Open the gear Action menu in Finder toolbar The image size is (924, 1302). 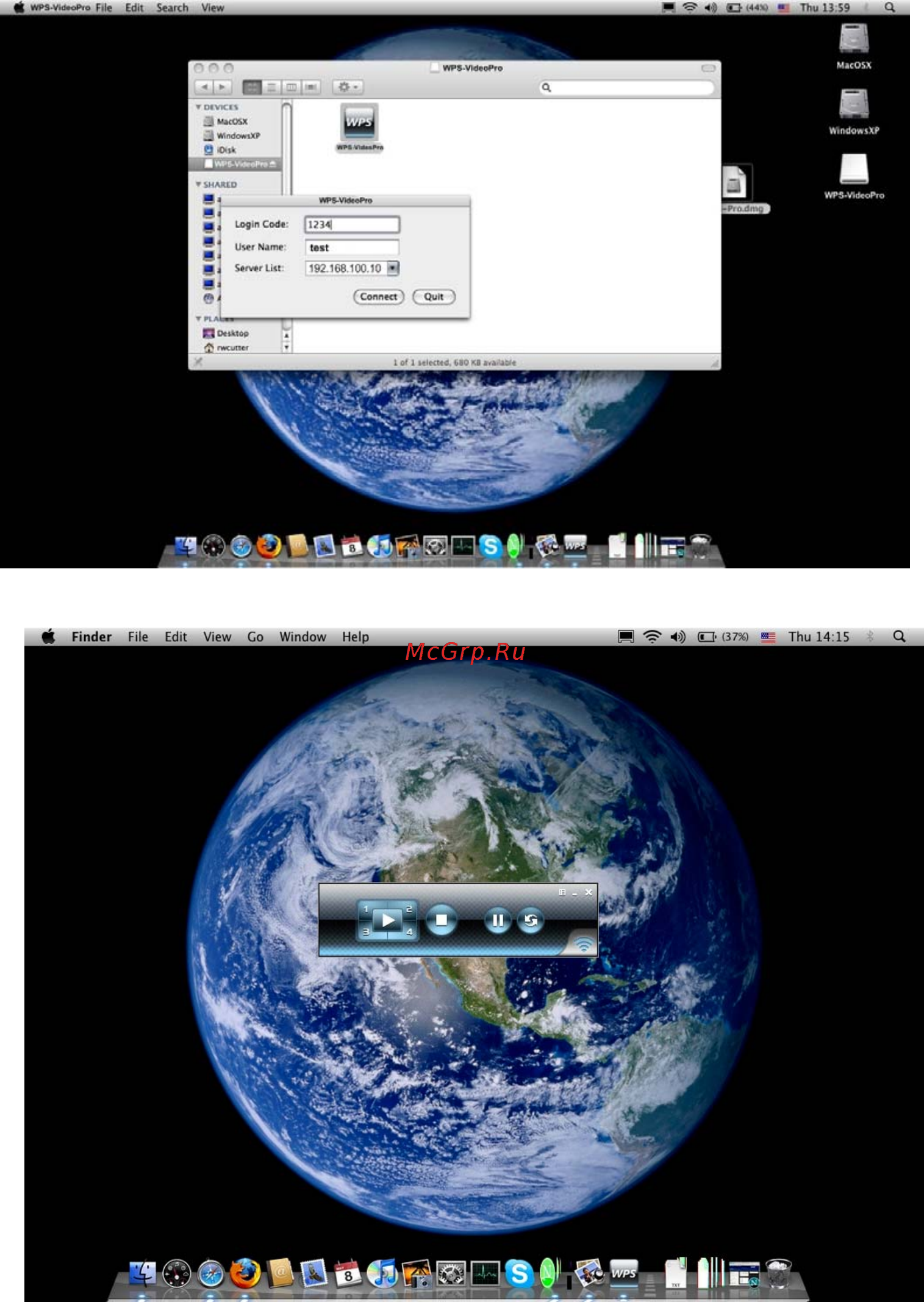(x=348, y=87)
